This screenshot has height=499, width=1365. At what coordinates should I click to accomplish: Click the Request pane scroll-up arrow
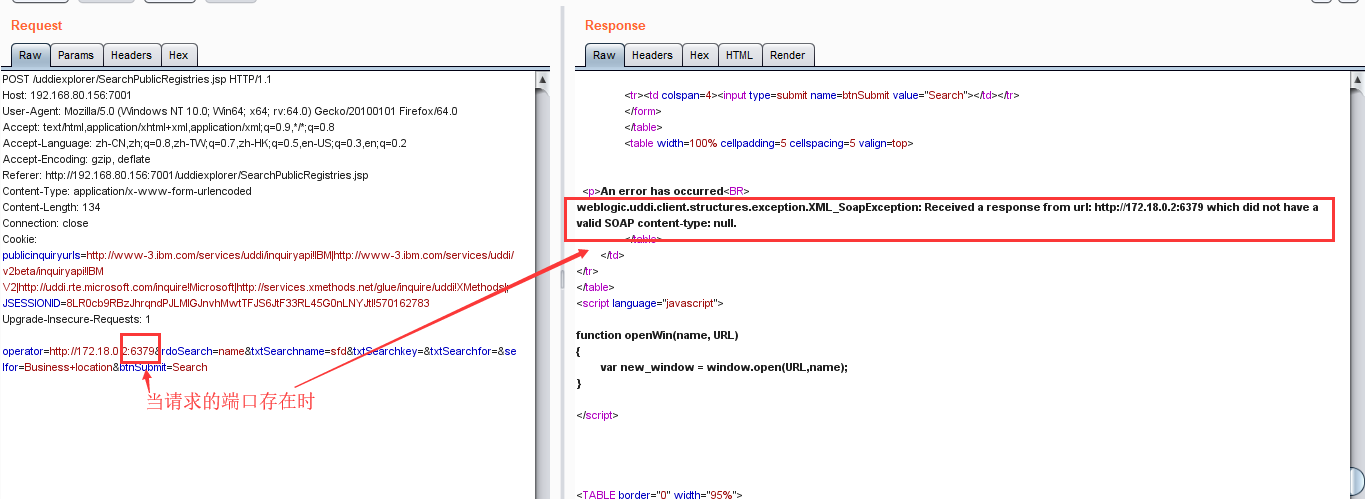(543, 78)
